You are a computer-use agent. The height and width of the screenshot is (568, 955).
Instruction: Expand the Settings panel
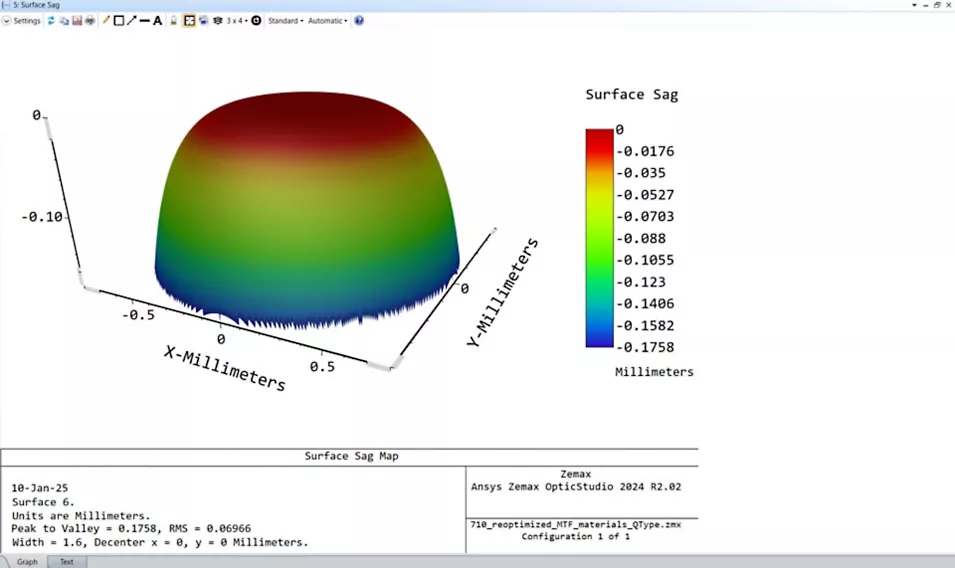click(x=22, y=21)
